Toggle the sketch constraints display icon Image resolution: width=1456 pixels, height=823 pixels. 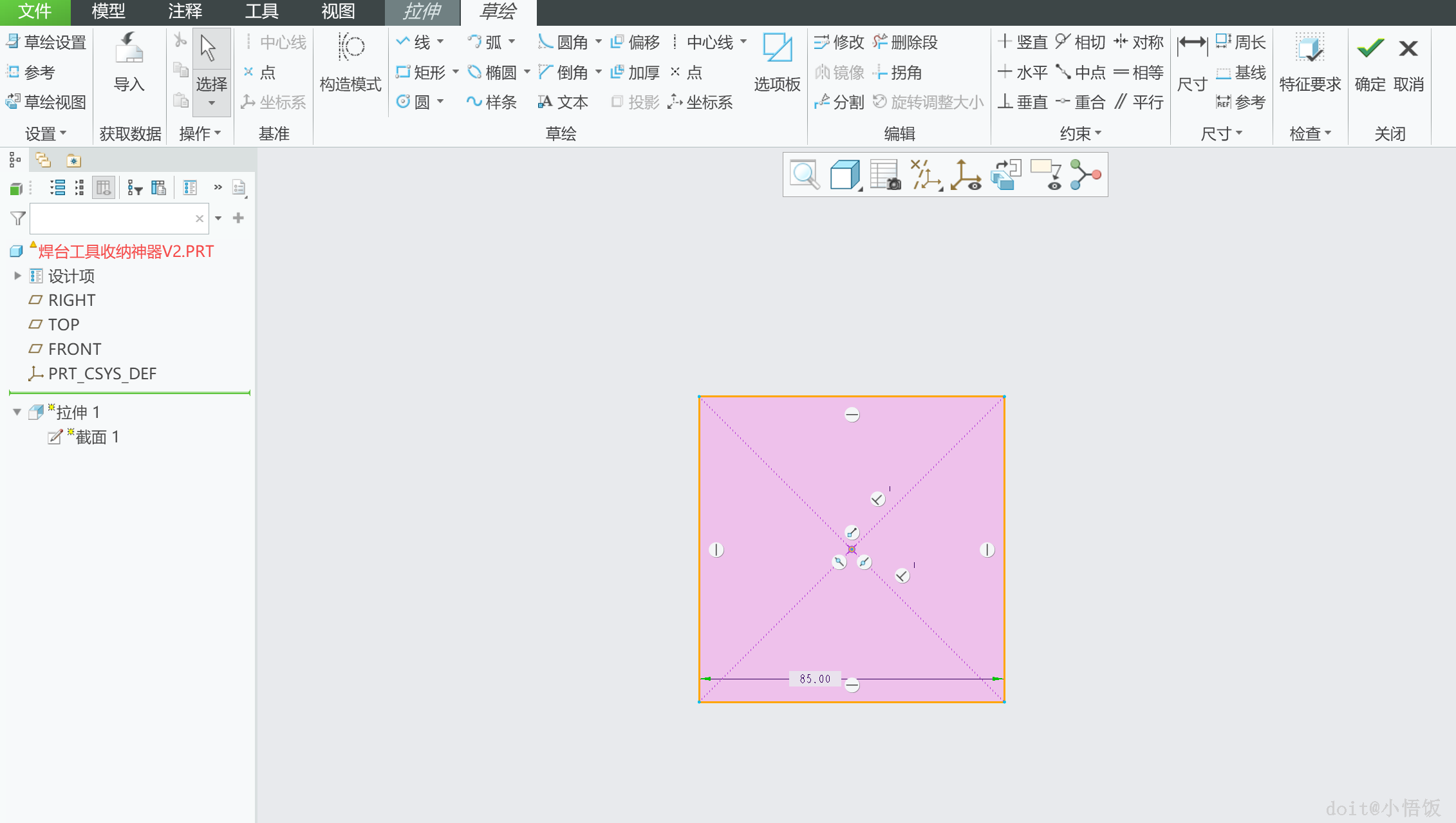(1085, 175)
